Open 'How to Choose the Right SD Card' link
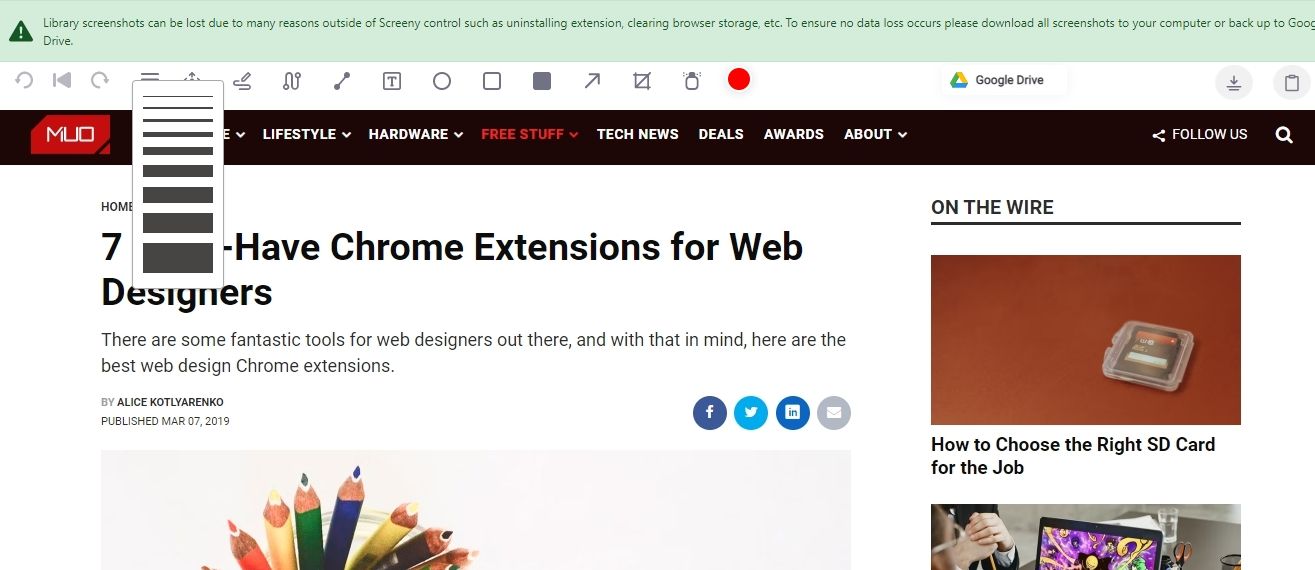 (x=1073, y=456)
